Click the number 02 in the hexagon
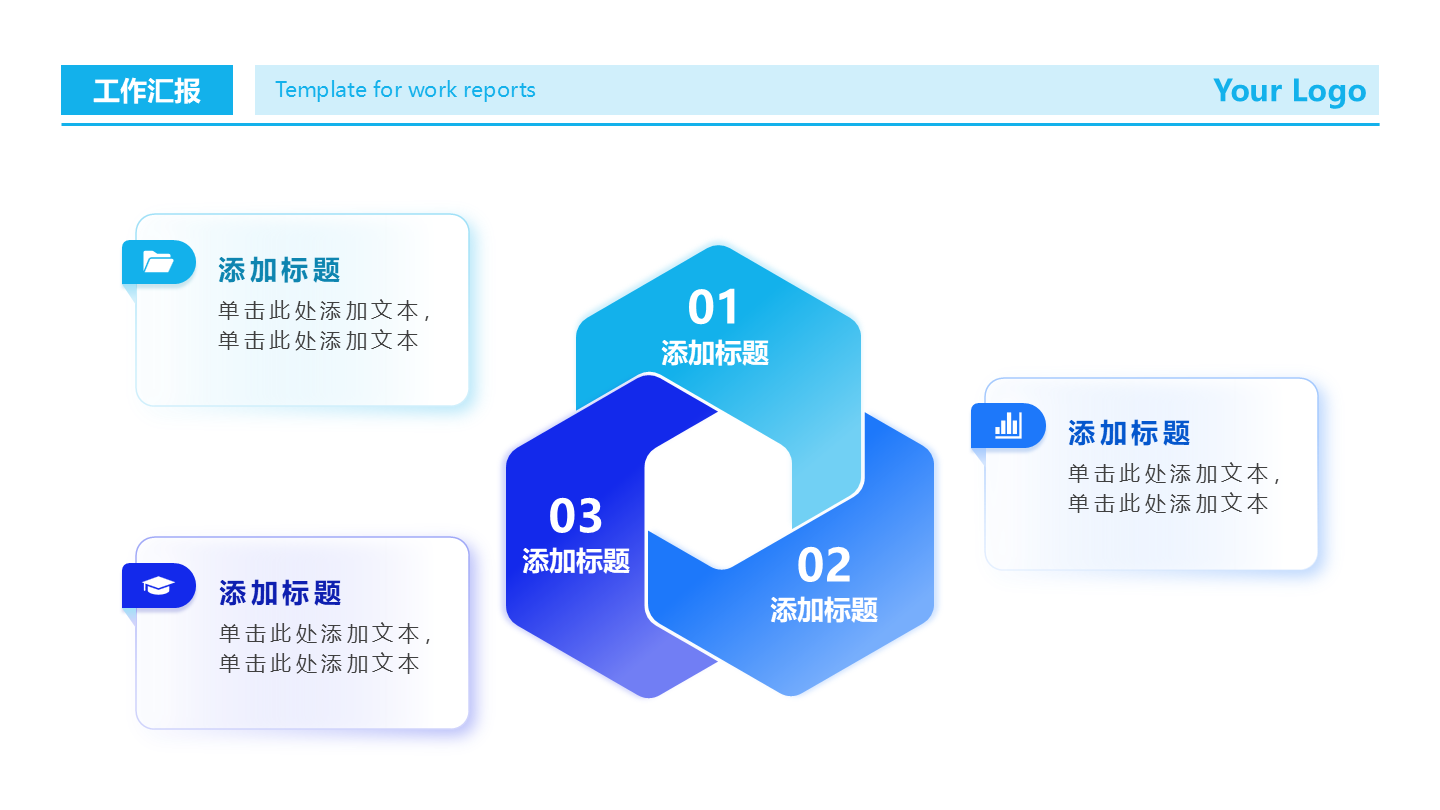Image resolution: width=1440 pixels, height=810 pixels. tap(824, 566)
